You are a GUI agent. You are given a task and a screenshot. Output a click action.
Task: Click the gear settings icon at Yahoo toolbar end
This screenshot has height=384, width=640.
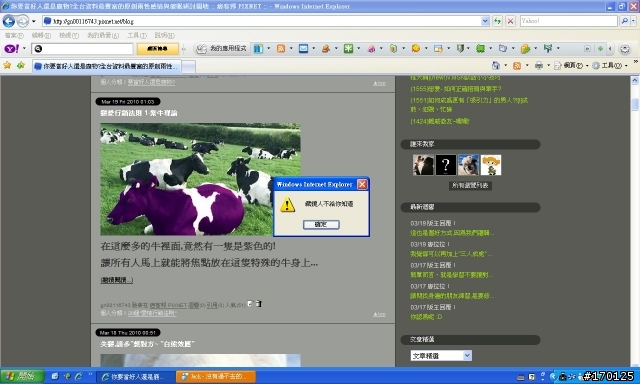point(624,49)
